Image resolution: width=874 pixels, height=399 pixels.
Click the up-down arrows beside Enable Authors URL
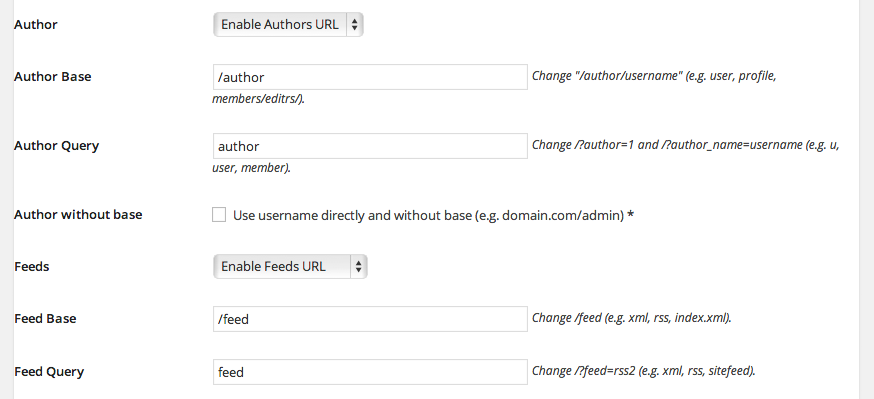coord(355,25)
